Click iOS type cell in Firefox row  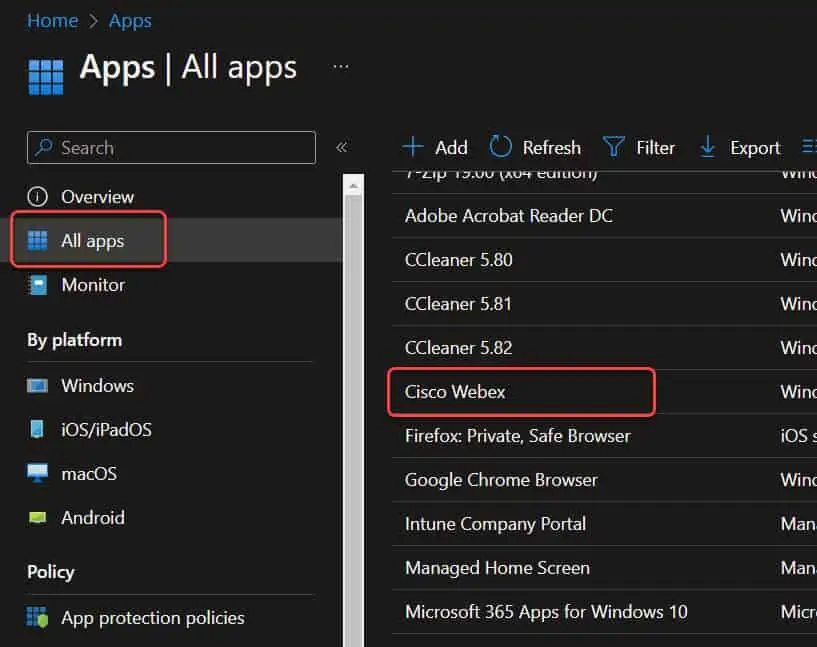point(799,436)
